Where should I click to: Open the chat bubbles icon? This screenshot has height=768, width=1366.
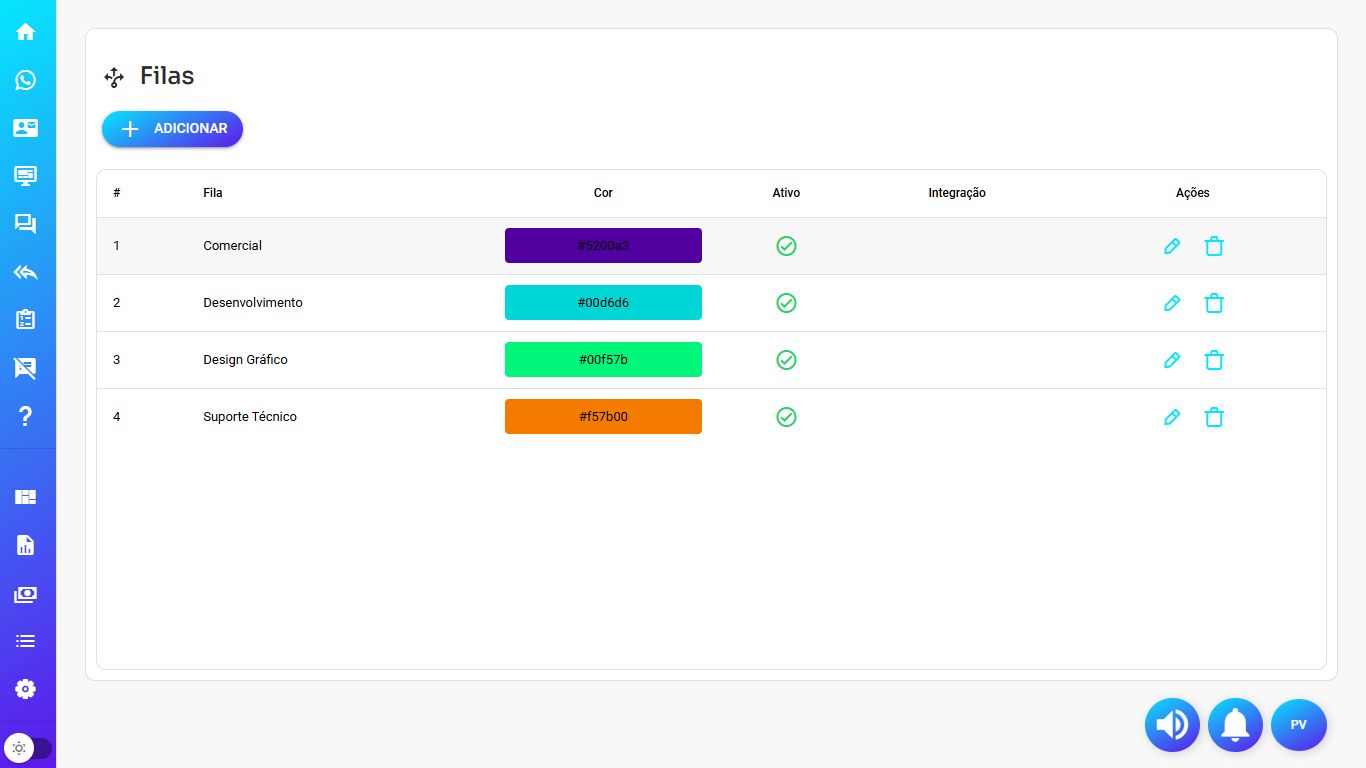click(25, 224)
